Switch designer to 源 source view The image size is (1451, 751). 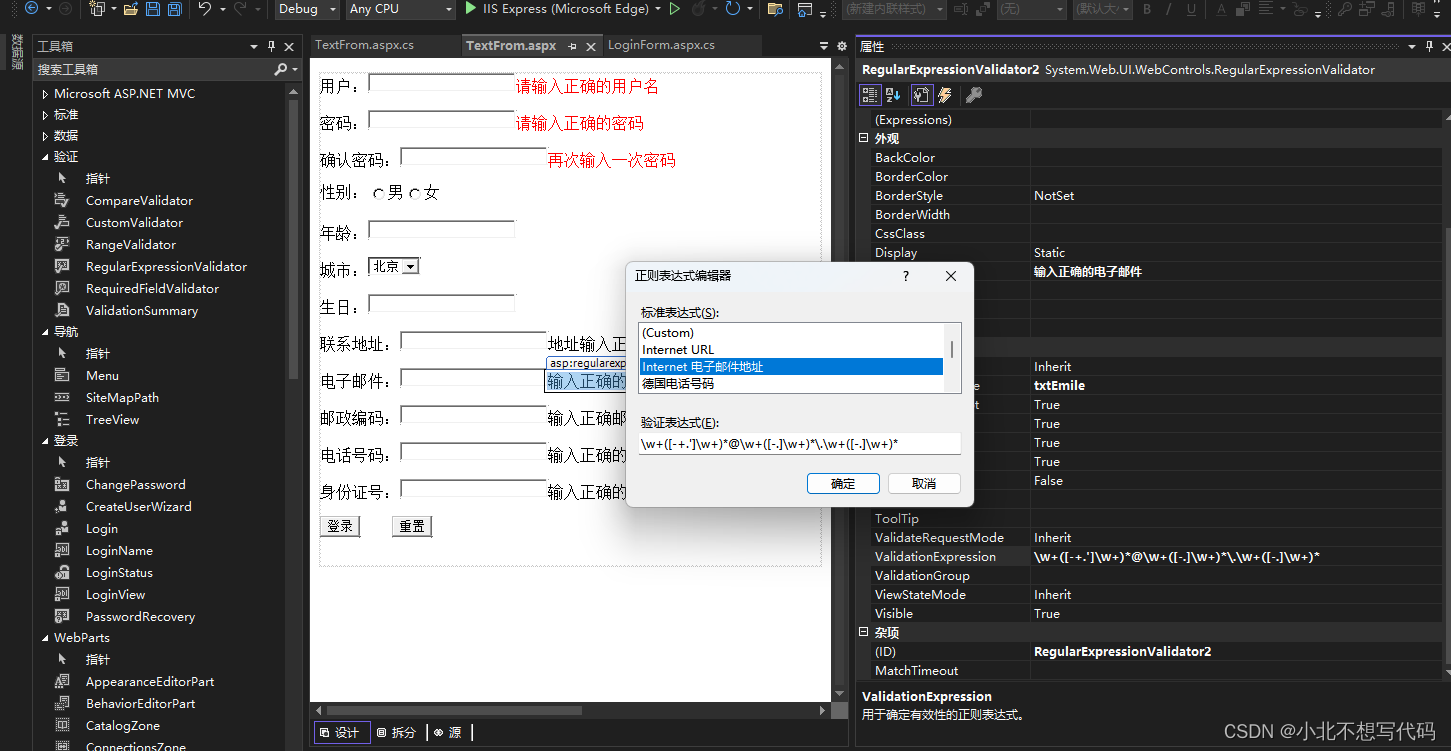pyautogui.click(x=450, y=732)
